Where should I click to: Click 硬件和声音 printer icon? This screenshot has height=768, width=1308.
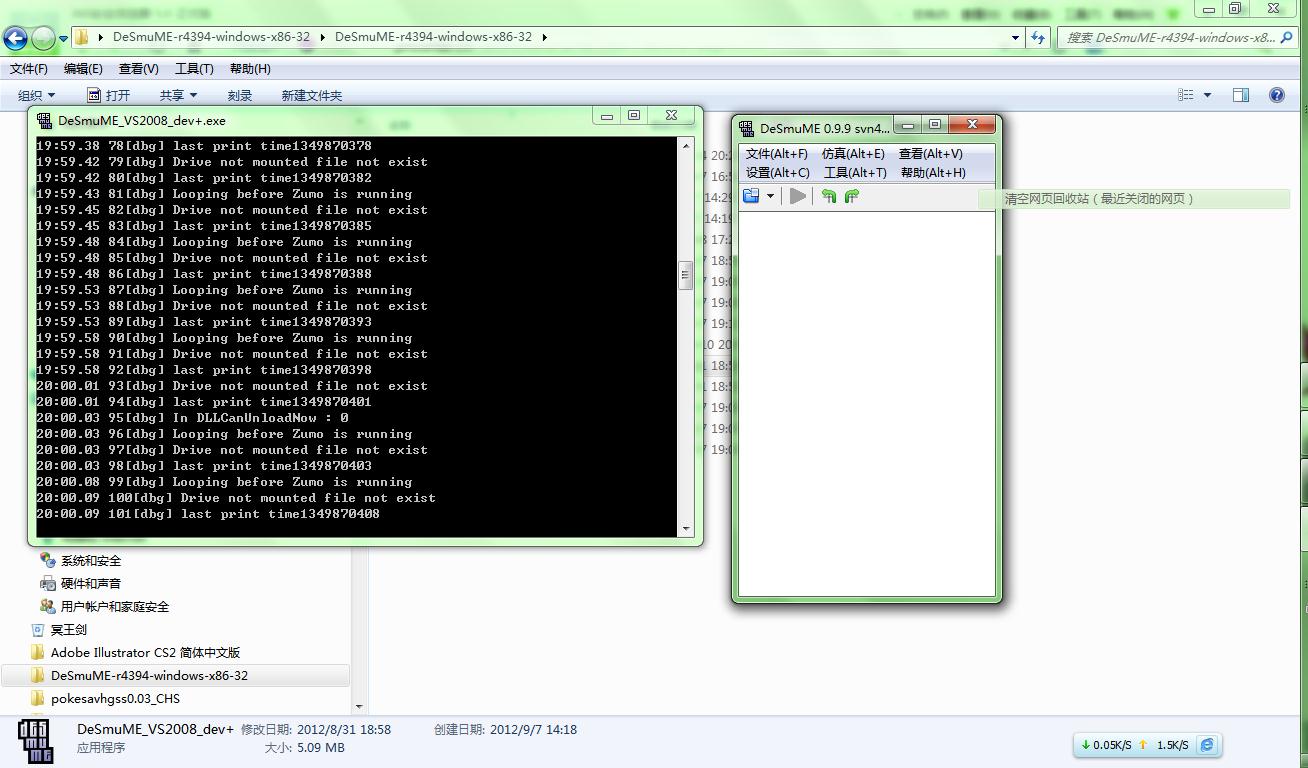pos(48,584)
